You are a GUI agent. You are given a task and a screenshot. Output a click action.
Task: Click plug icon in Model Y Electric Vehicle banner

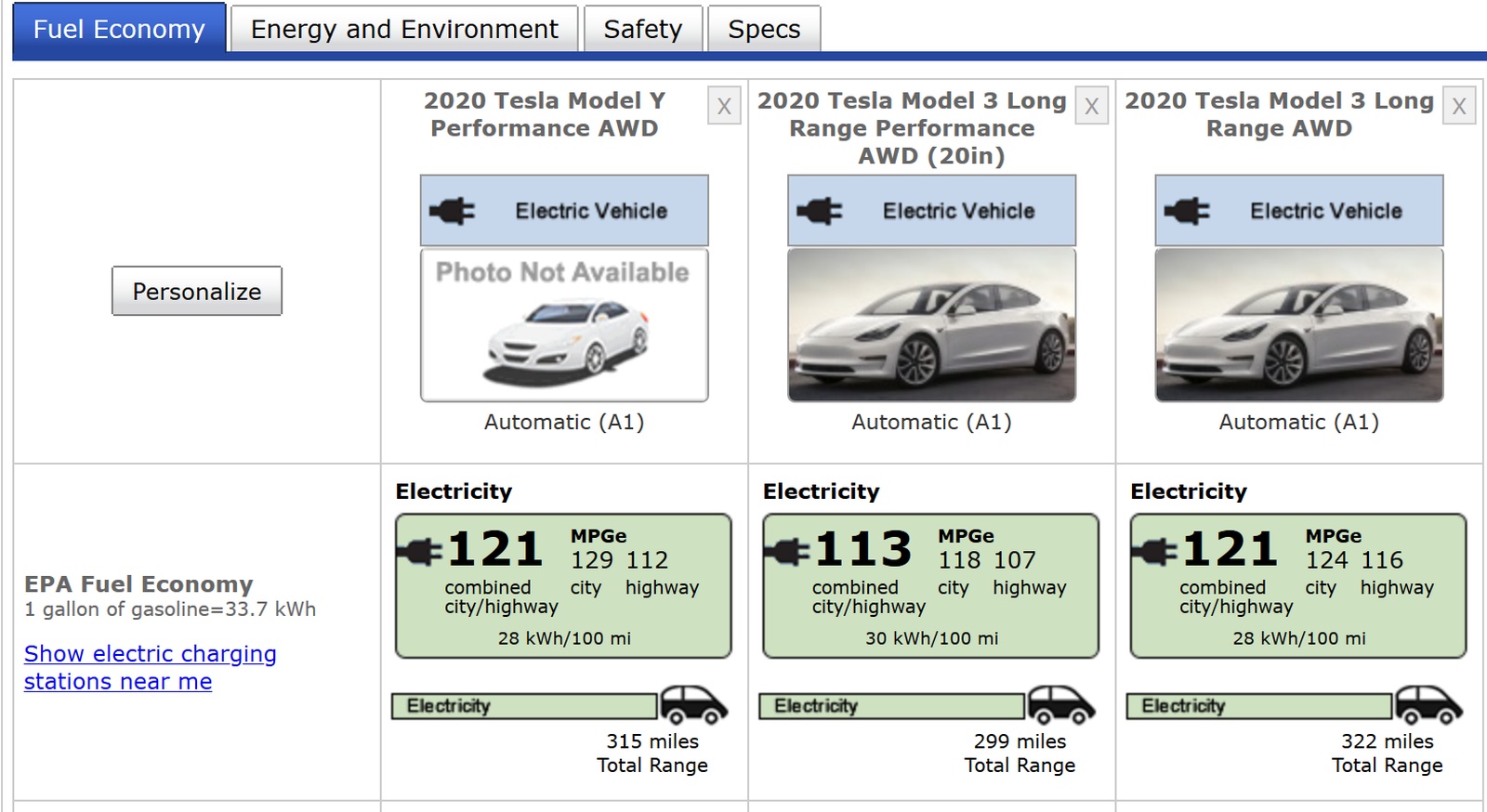453,211
